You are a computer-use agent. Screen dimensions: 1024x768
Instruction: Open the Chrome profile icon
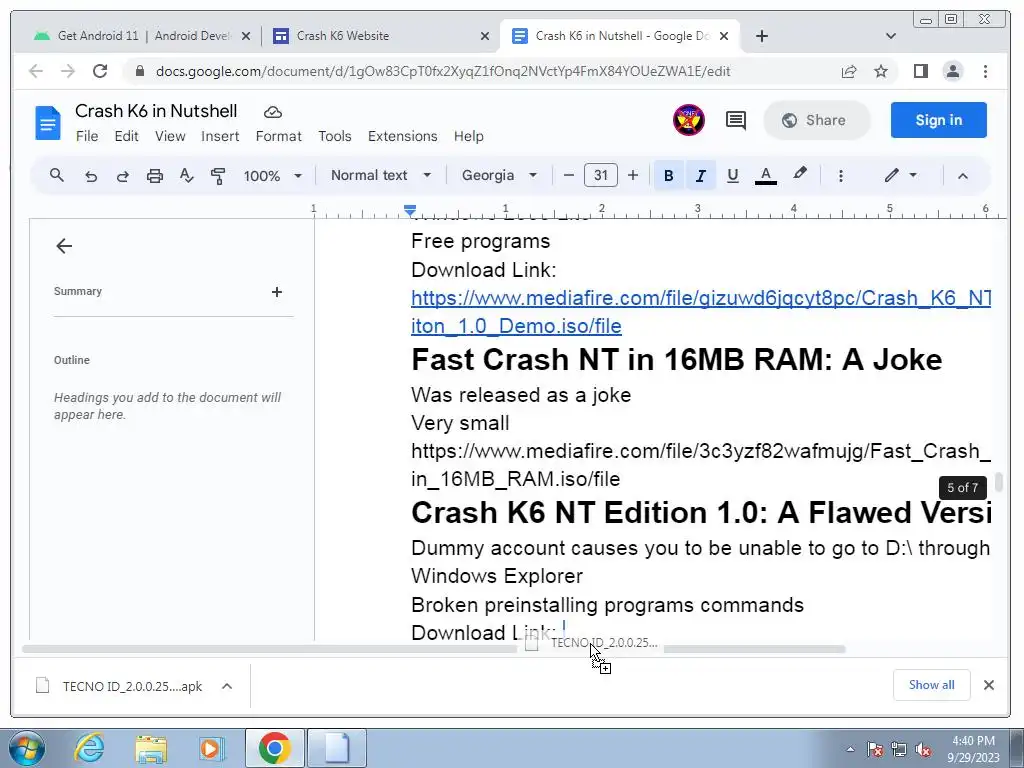coord(953,71)
